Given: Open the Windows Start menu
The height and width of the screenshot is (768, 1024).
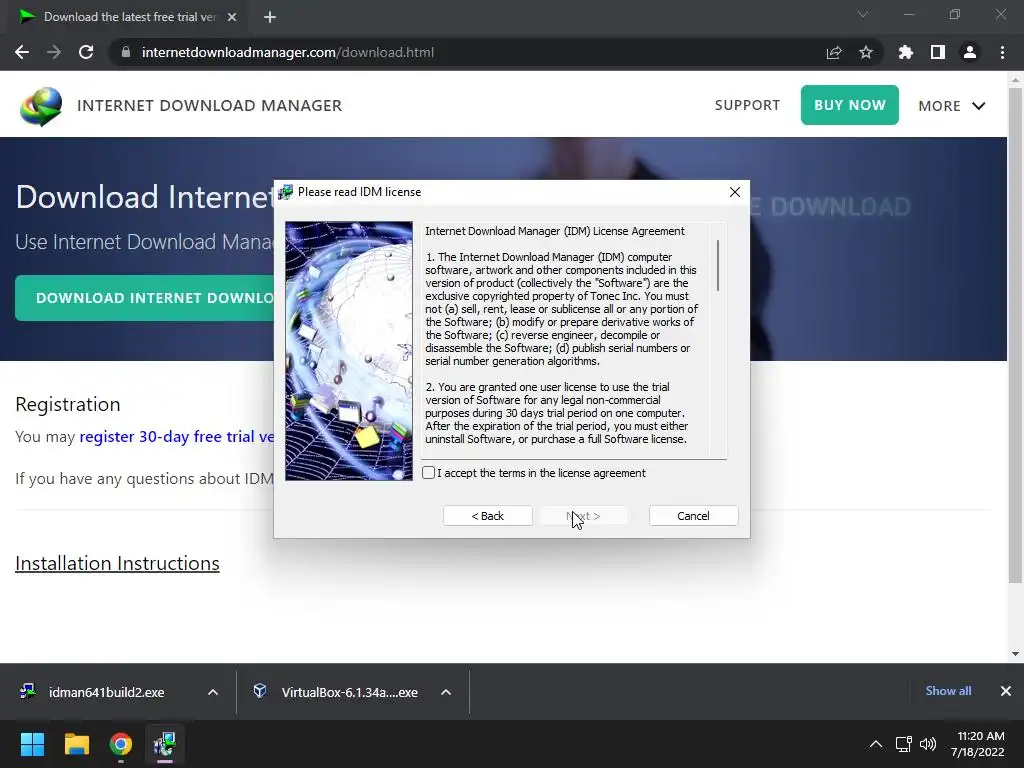Looking at the screenshot, I should point(32,744).
